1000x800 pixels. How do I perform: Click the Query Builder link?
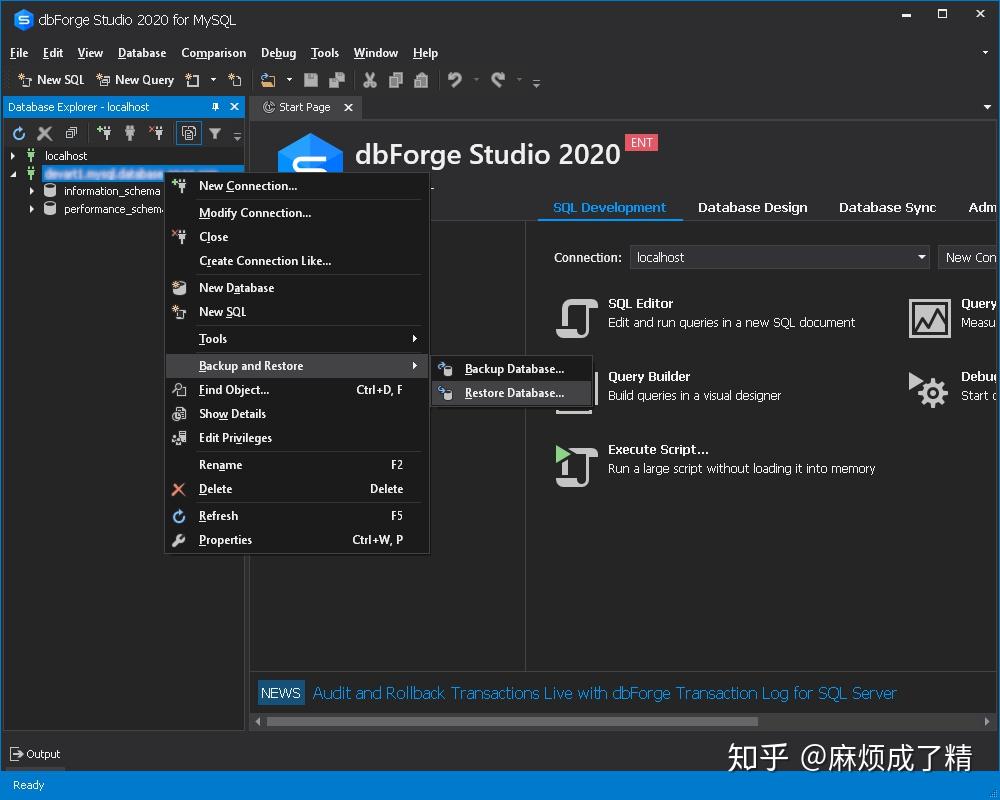[x=649, y=376]
